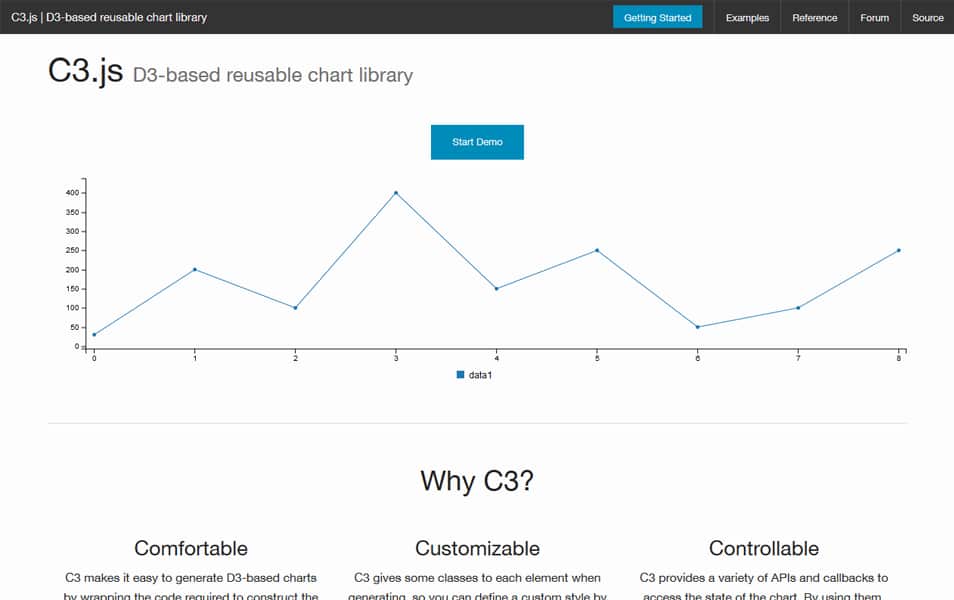
Task: Click the C3.js brand in the navbar
Action: point(113,16)
